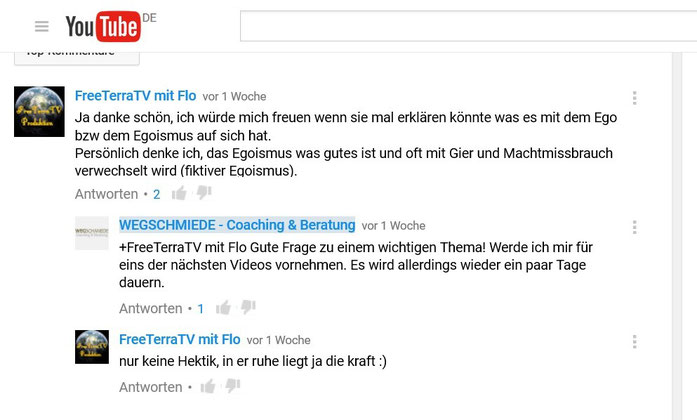Click FreeTerraTV's large globe avatar thumbnail
The height and width of the screenshot is (420, 697).
coord(39,112)
